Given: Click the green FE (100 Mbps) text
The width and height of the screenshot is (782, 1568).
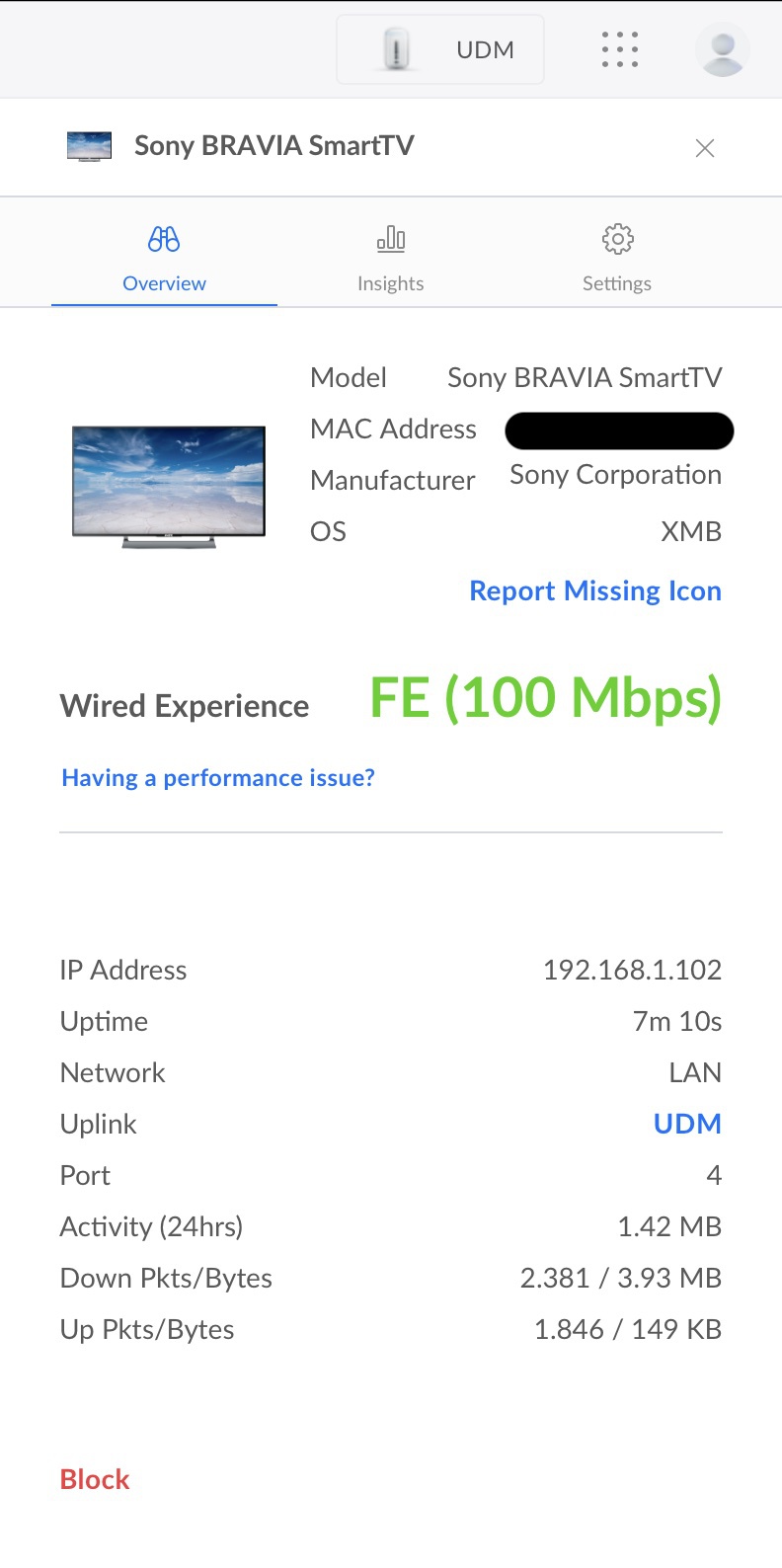Looking at the screenshot, I should [x=545, y=698].
